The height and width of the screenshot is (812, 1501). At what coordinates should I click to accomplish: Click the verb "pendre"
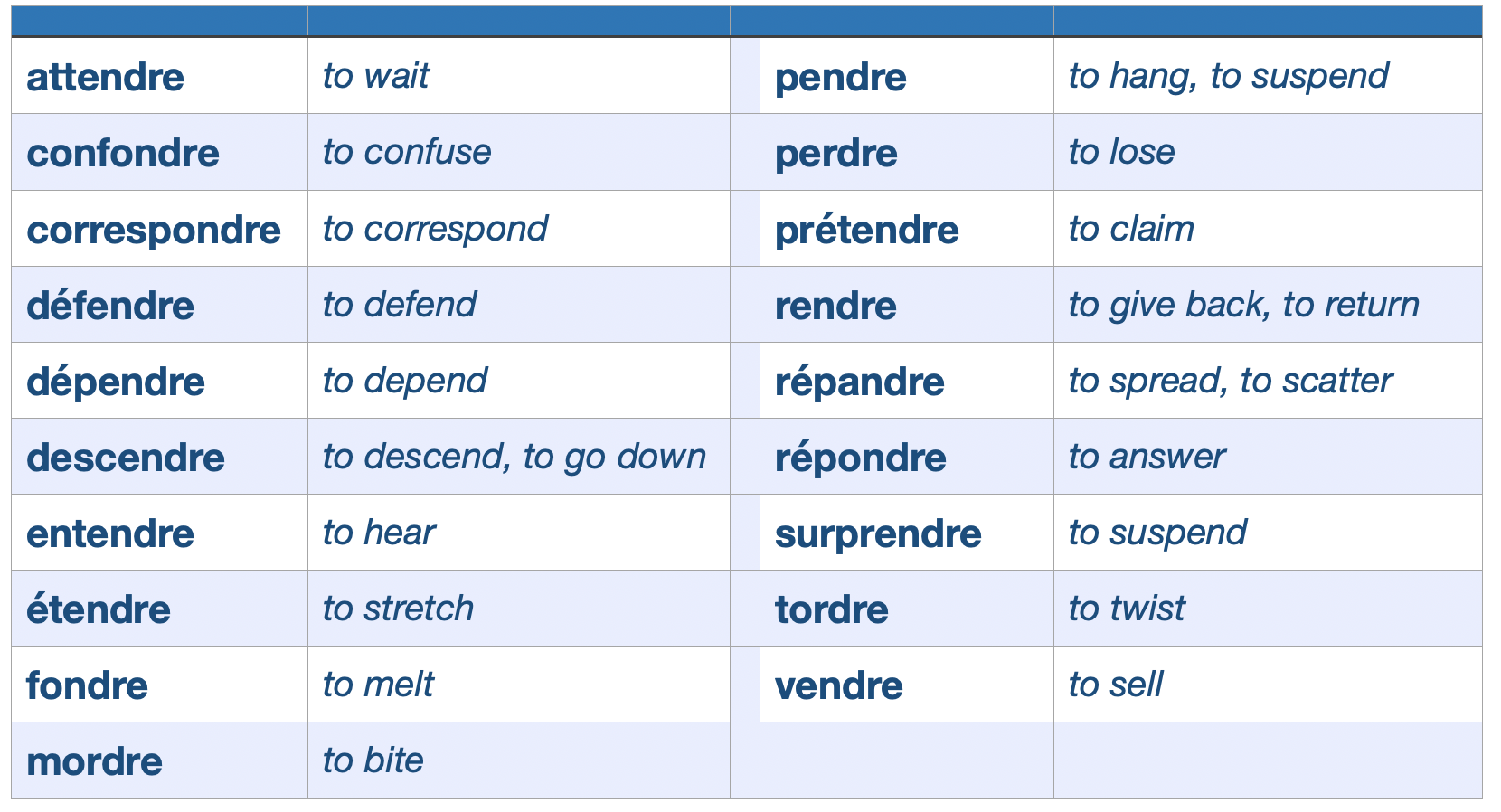pos(841,77)
